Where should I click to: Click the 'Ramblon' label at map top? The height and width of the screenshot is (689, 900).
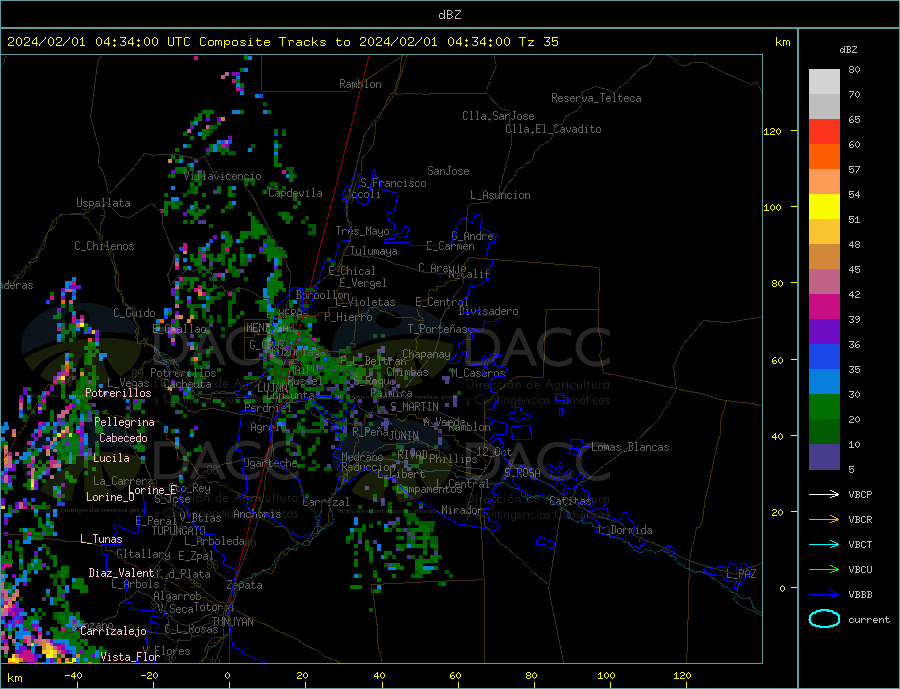360,84
